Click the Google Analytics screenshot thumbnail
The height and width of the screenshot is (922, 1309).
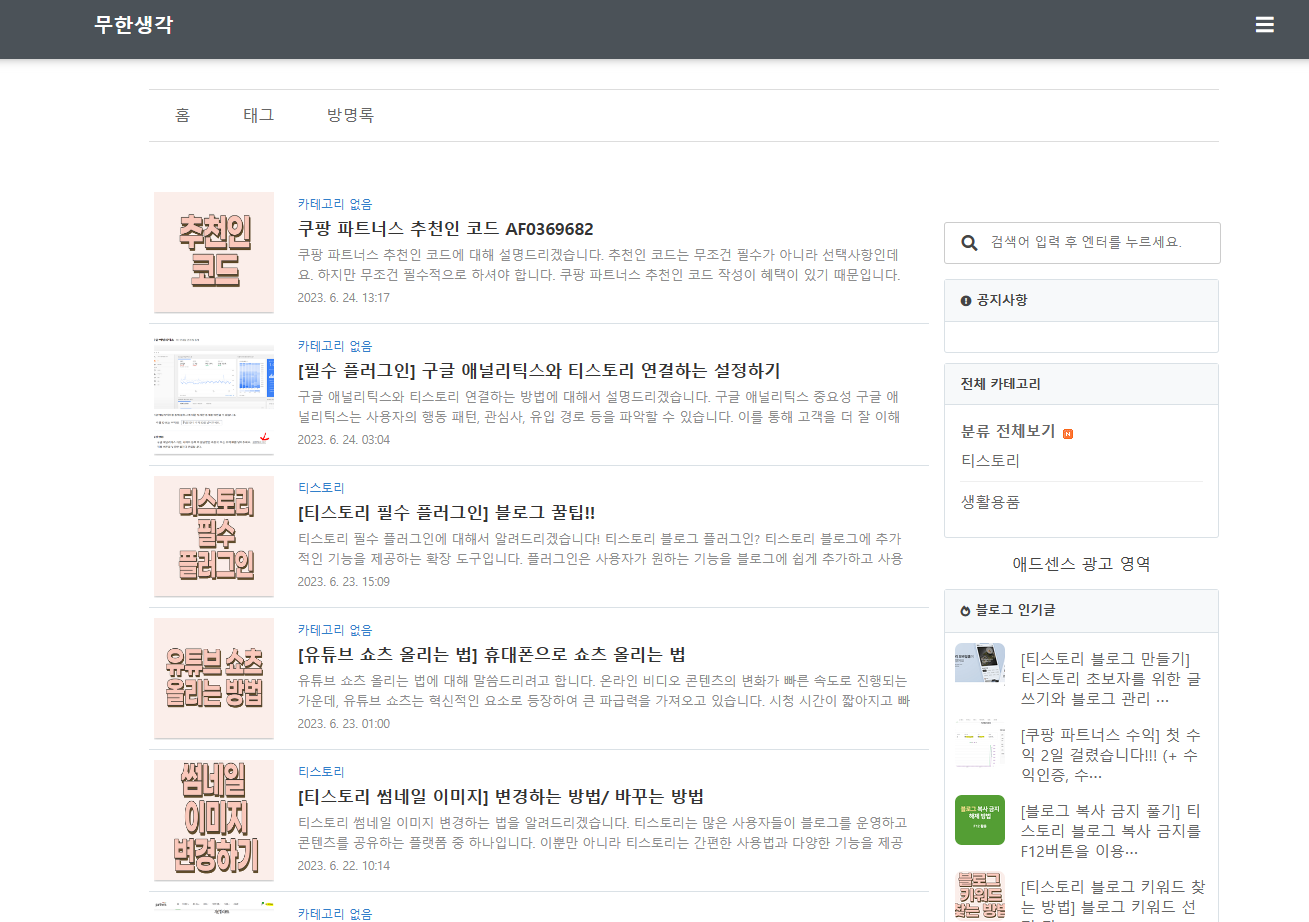[x=214, y=394]
